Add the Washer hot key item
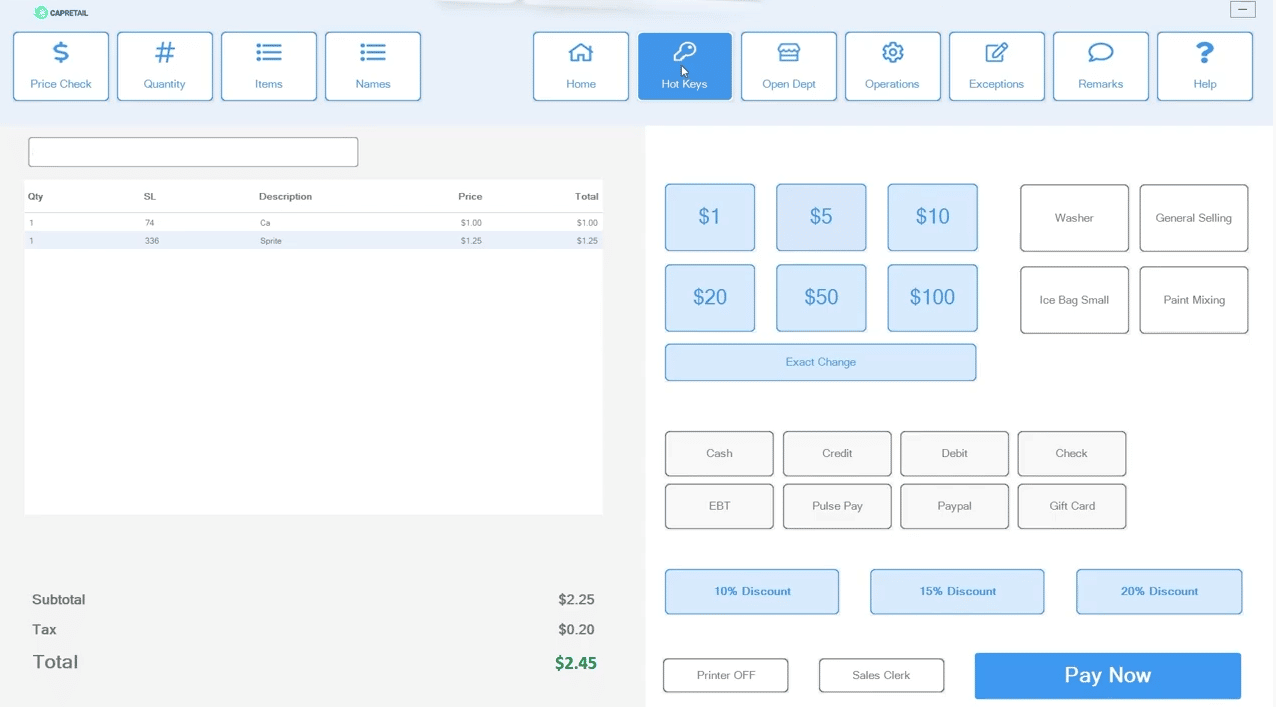This screenshot has height=707, width=1276. point(1074,218)
